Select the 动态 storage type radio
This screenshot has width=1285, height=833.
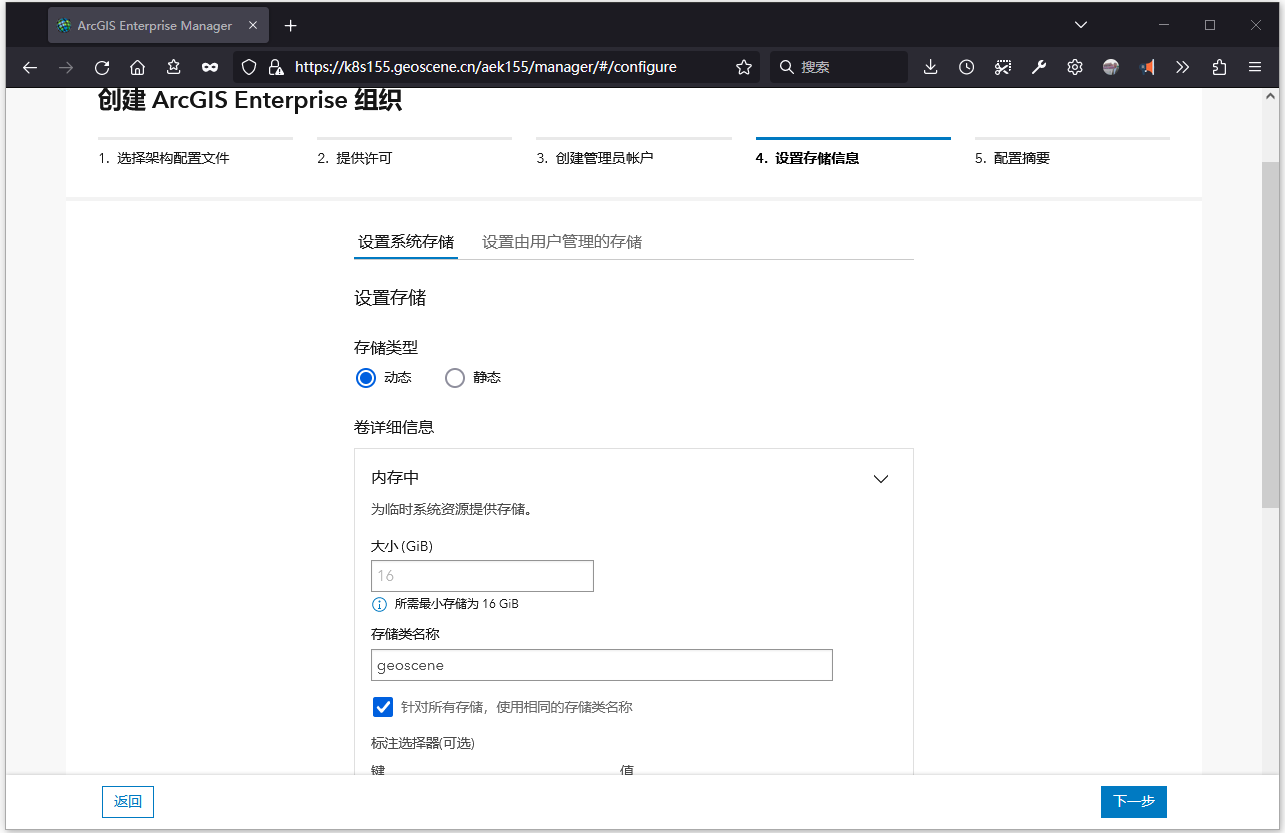click(366, 378)
